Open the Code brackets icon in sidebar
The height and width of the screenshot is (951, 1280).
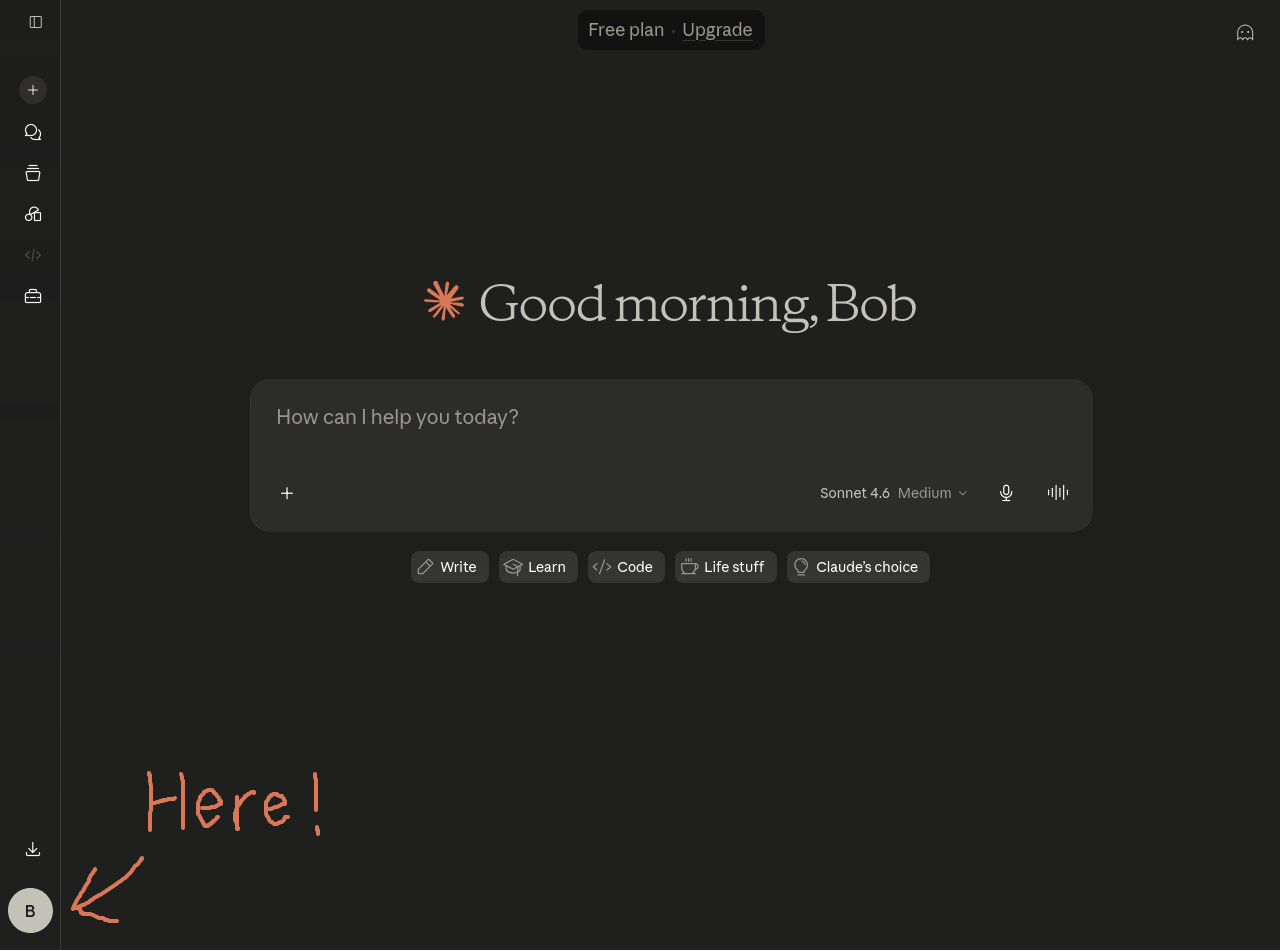pyautogui.click(x=33, y=255)
